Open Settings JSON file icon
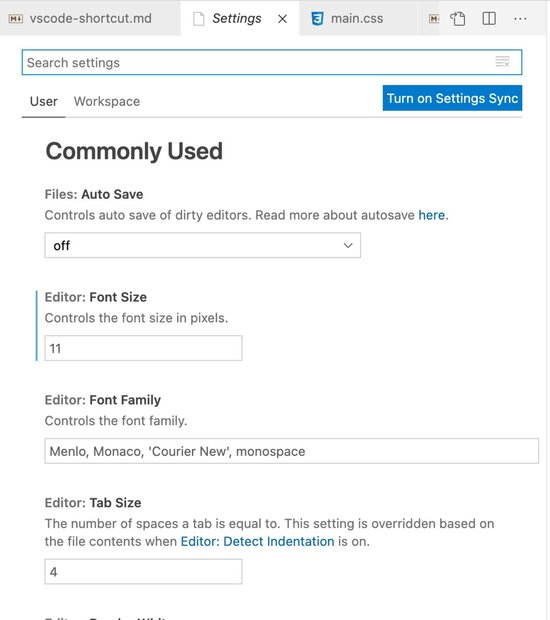The image size is (550, 620). point(457,19)
